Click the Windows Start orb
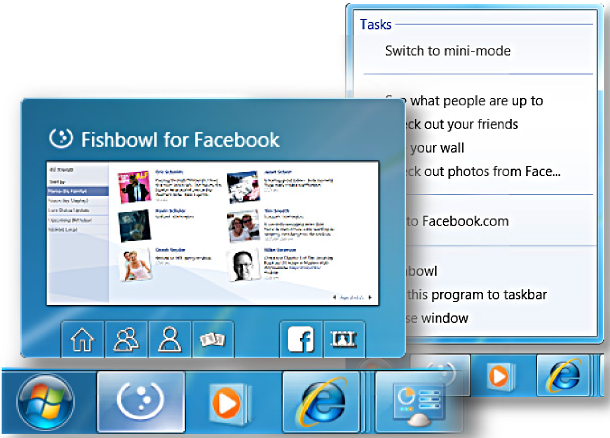 [x=46, y=402]
